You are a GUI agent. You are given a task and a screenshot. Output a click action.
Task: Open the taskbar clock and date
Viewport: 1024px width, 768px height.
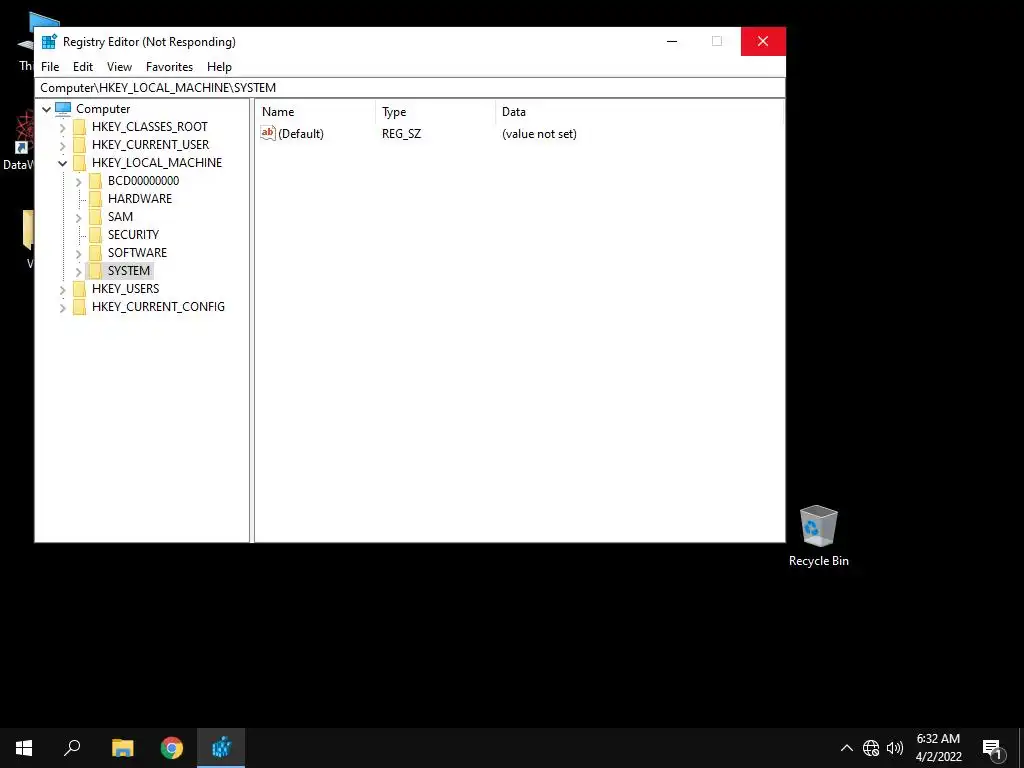pyautogui.click(x=938, y=748)
